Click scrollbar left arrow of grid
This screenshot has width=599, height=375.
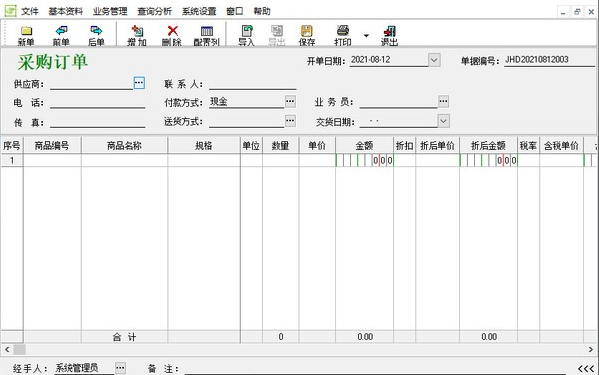click(x=7, y=349)
